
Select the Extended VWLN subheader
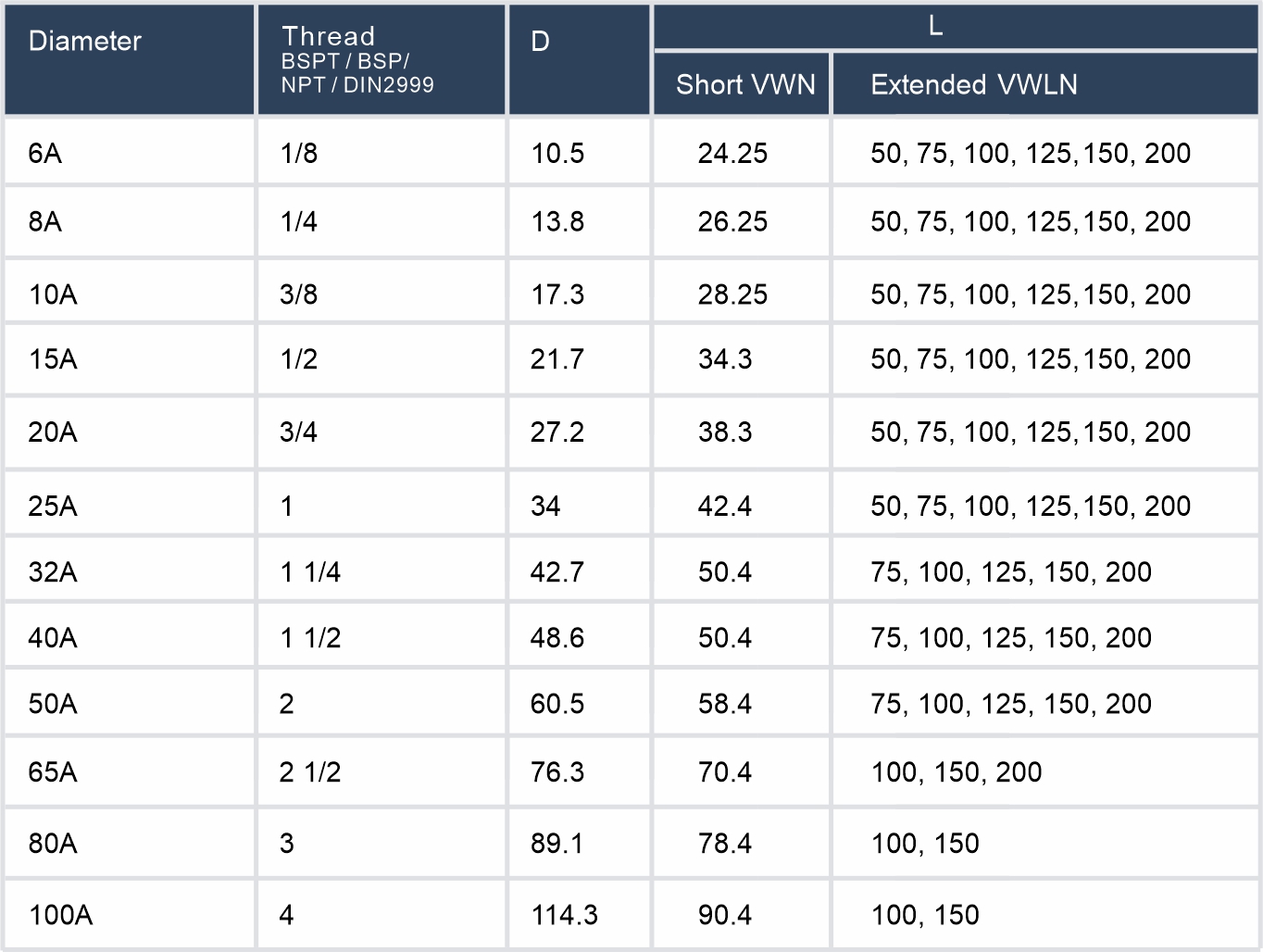(x=974, y=85)
